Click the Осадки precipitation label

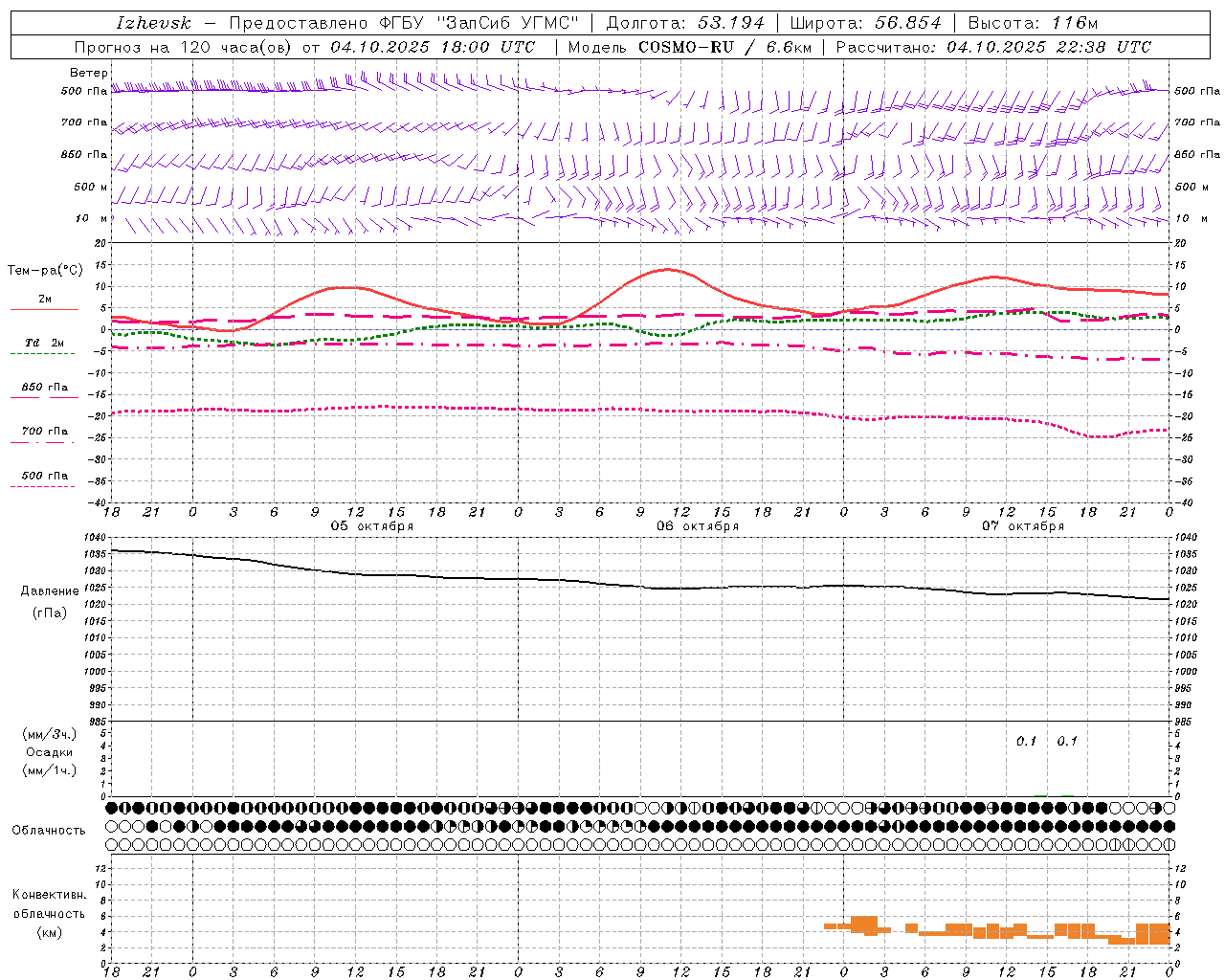pyautogui.click(x=50, y=752)
